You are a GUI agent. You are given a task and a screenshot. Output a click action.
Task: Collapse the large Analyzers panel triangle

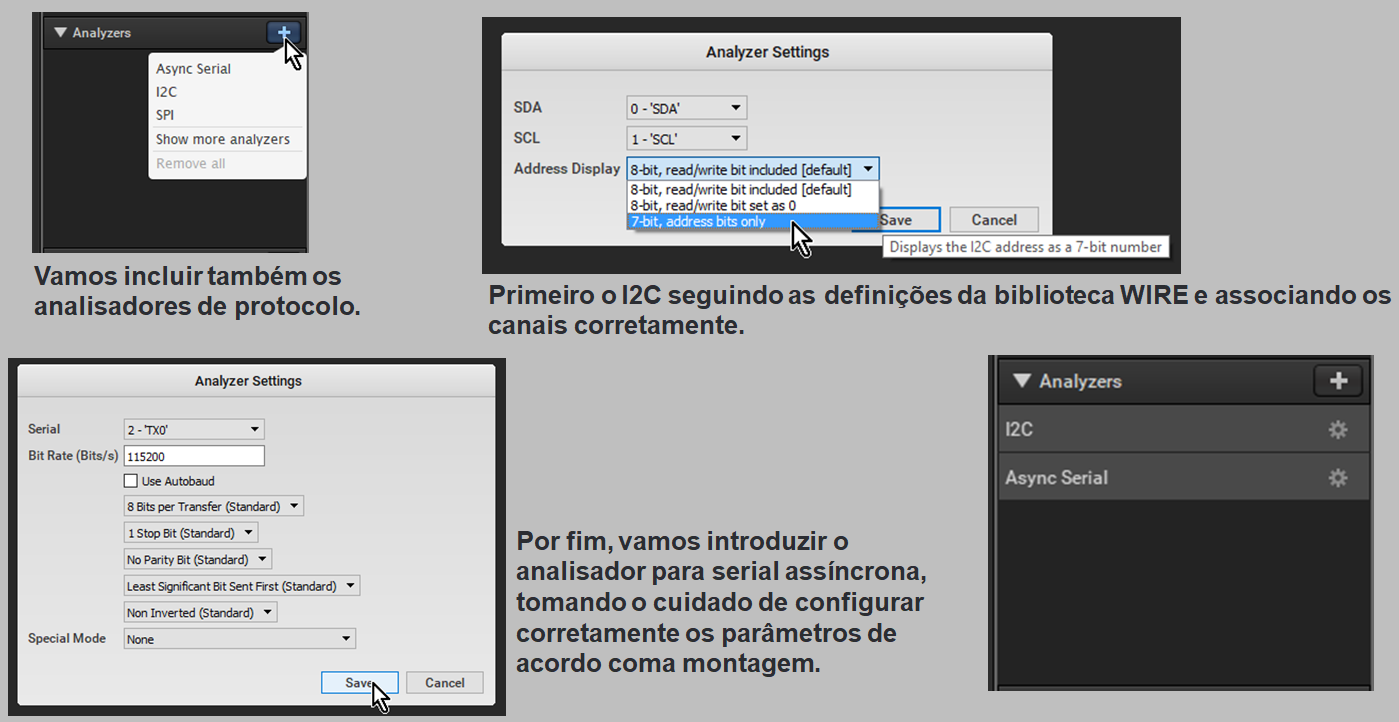coord(1021,381)
